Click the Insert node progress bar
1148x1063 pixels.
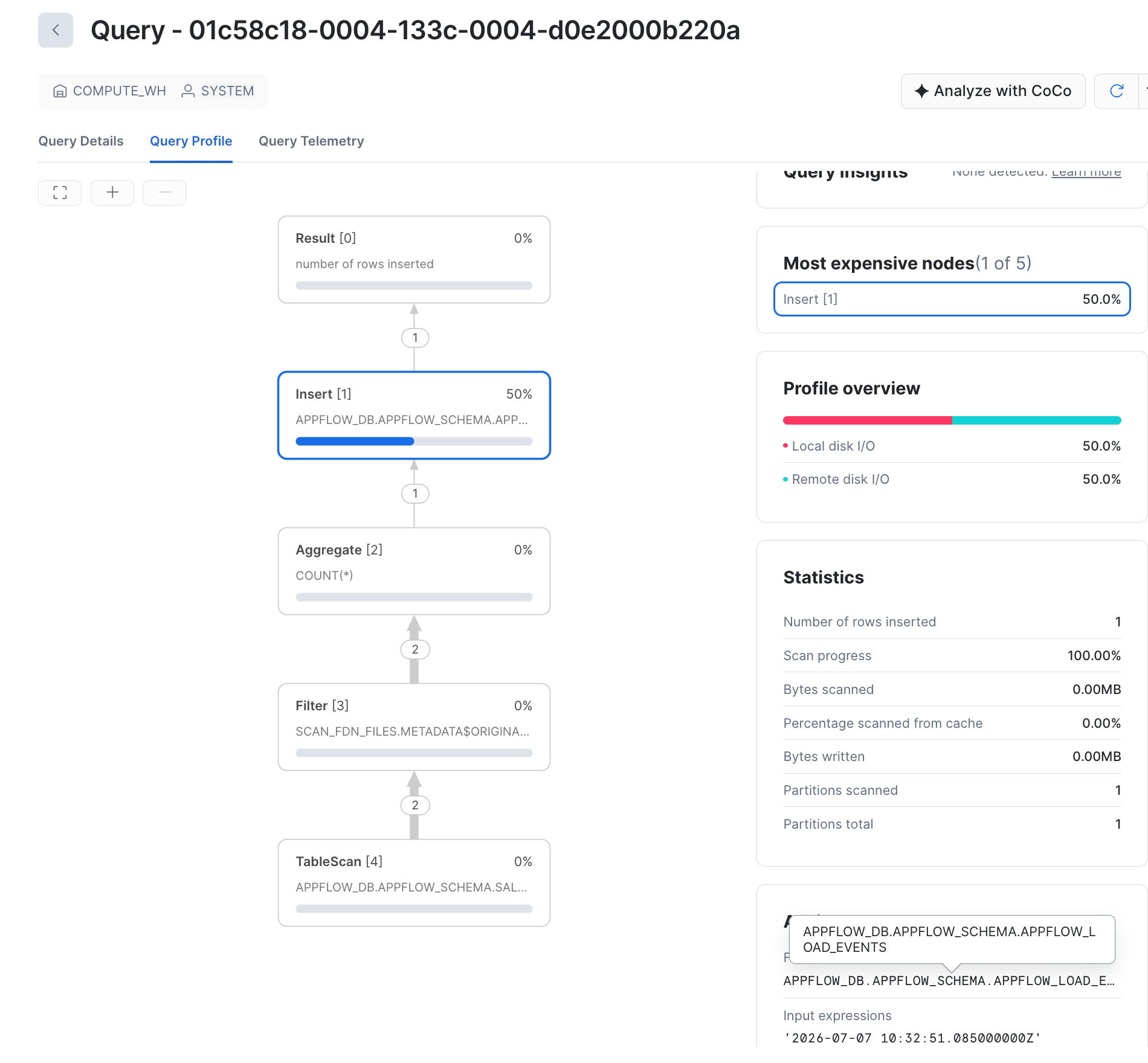point(414,442)
